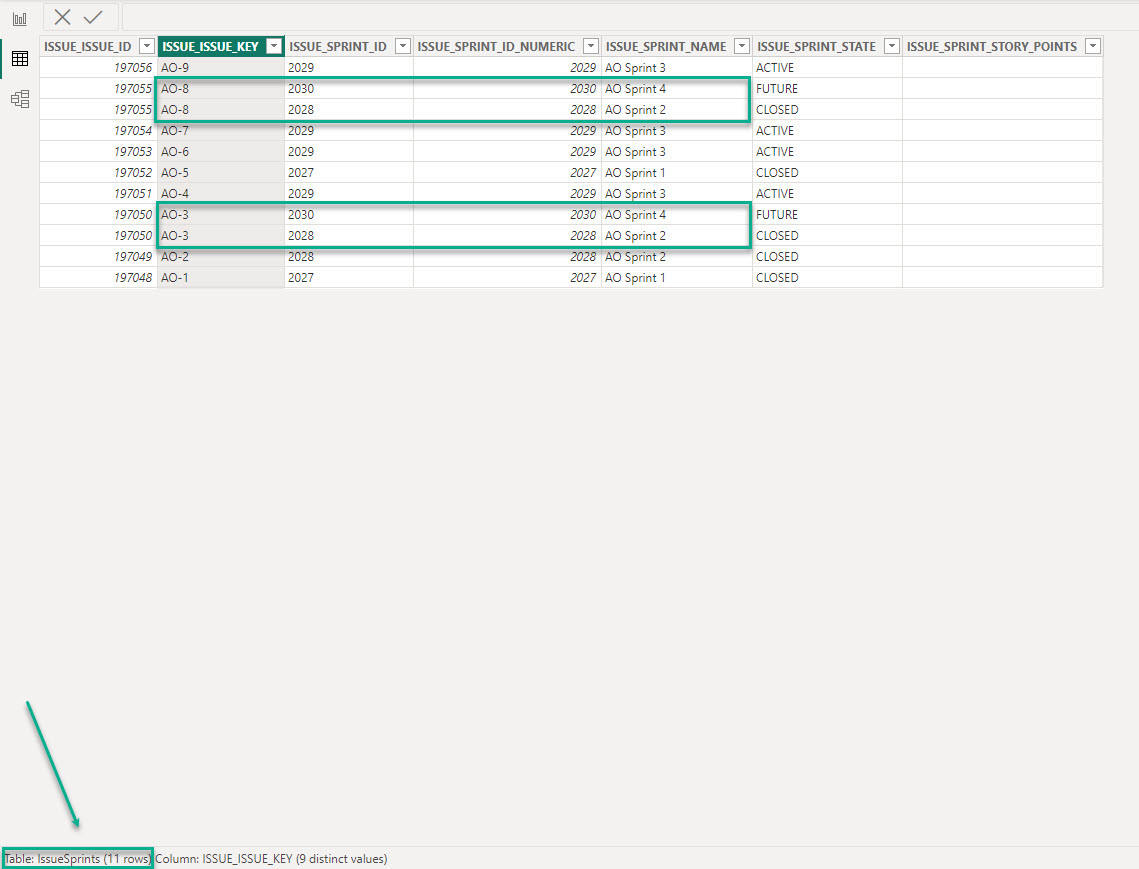The height and width of the screenshot is (869, 1139).
Task: Open ISSUE_SPRINT_ID column filter dropdown
Action: 402,46
